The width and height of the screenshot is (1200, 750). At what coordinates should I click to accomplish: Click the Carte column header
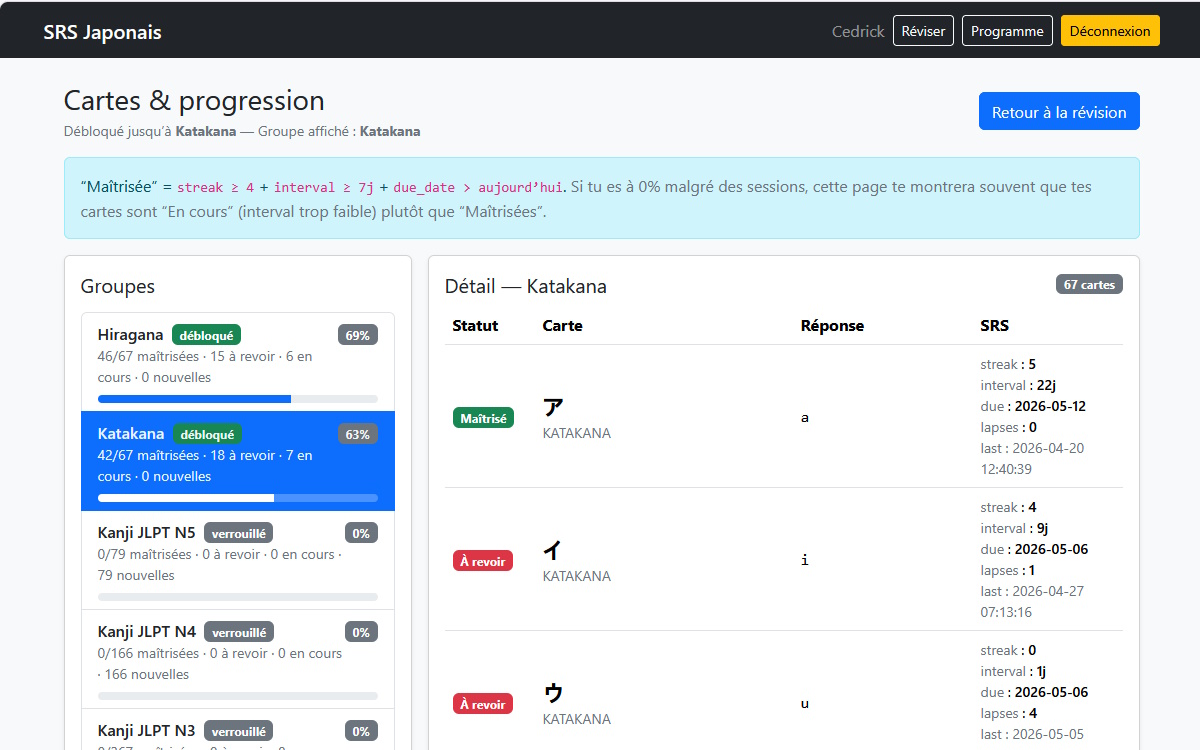coord(562,325)
